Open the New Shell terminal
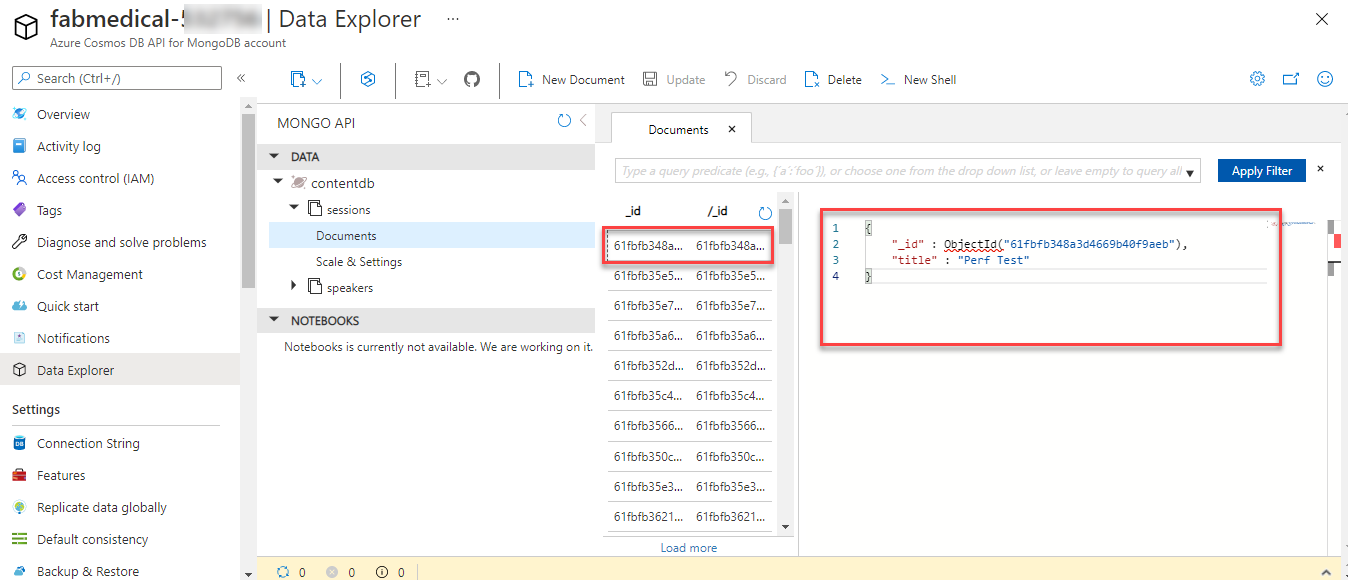 916,79
